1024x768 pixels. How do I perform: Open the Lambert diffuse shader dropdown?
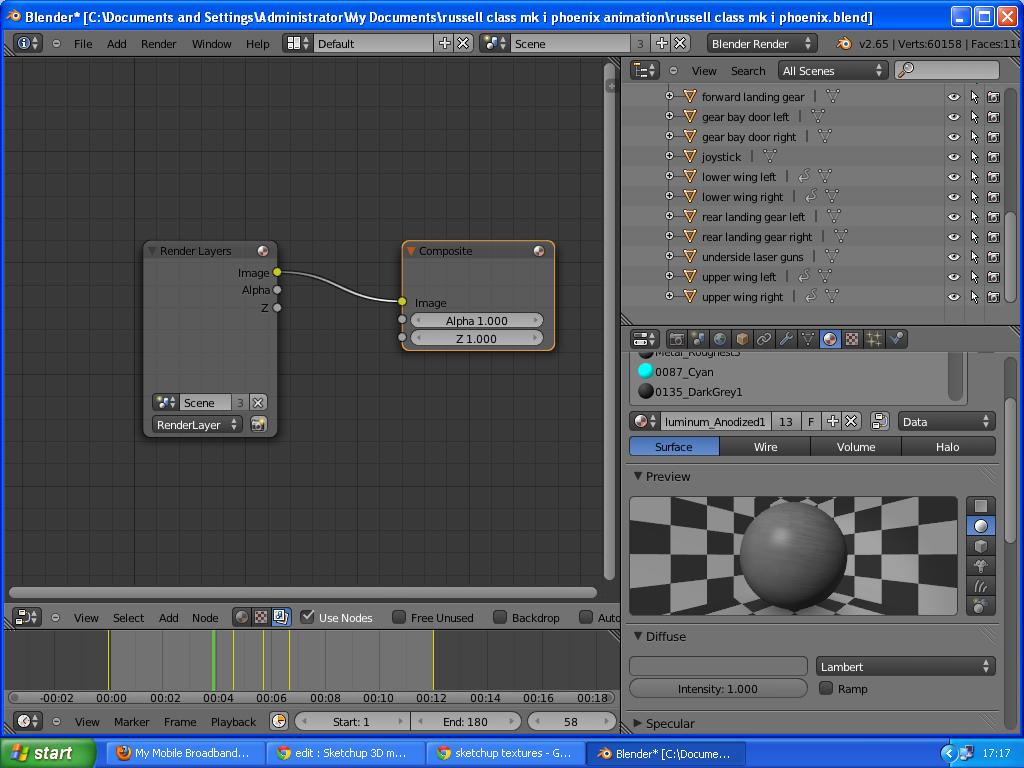click(905, 666)
